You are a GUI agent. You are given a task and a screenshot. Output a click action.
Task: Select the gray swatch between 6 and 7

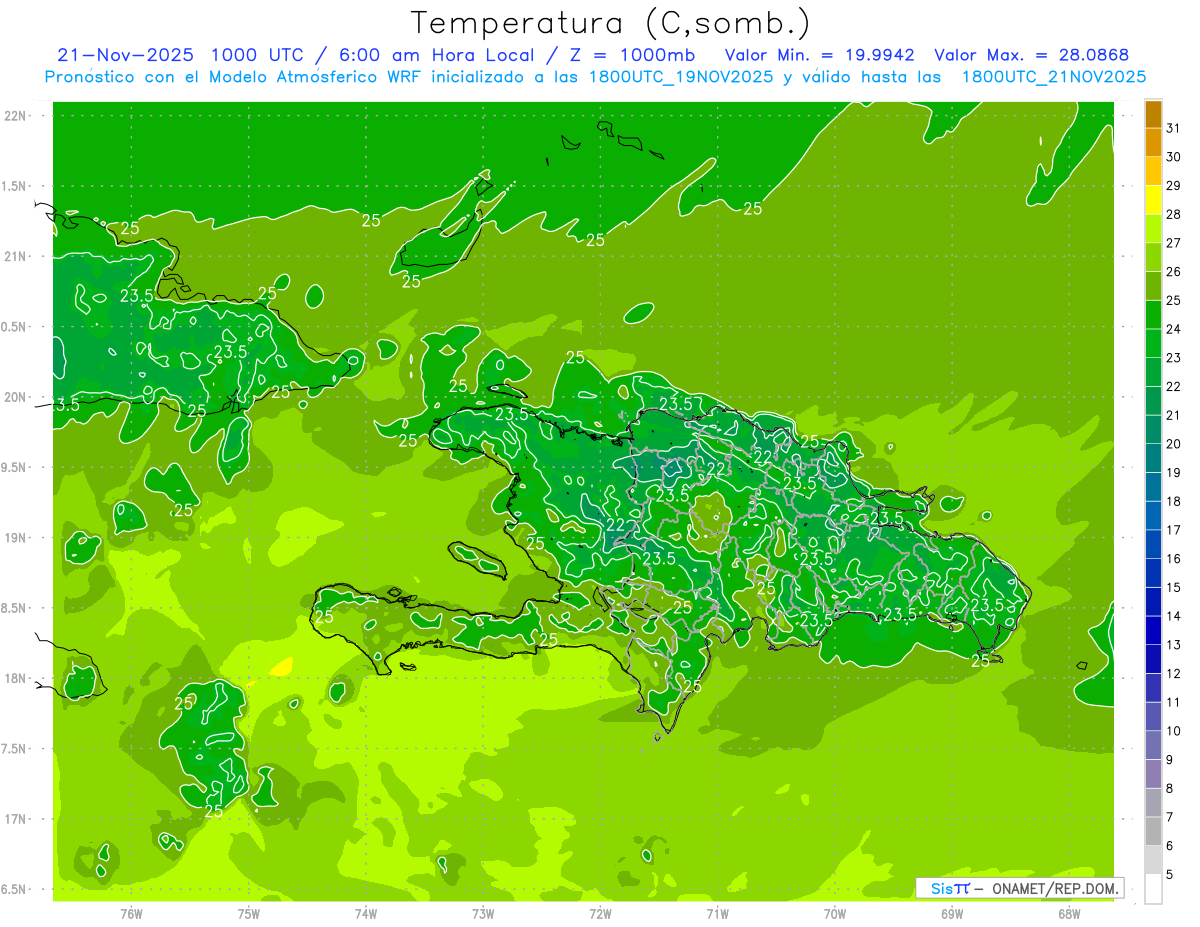(x=1153, y=832)
